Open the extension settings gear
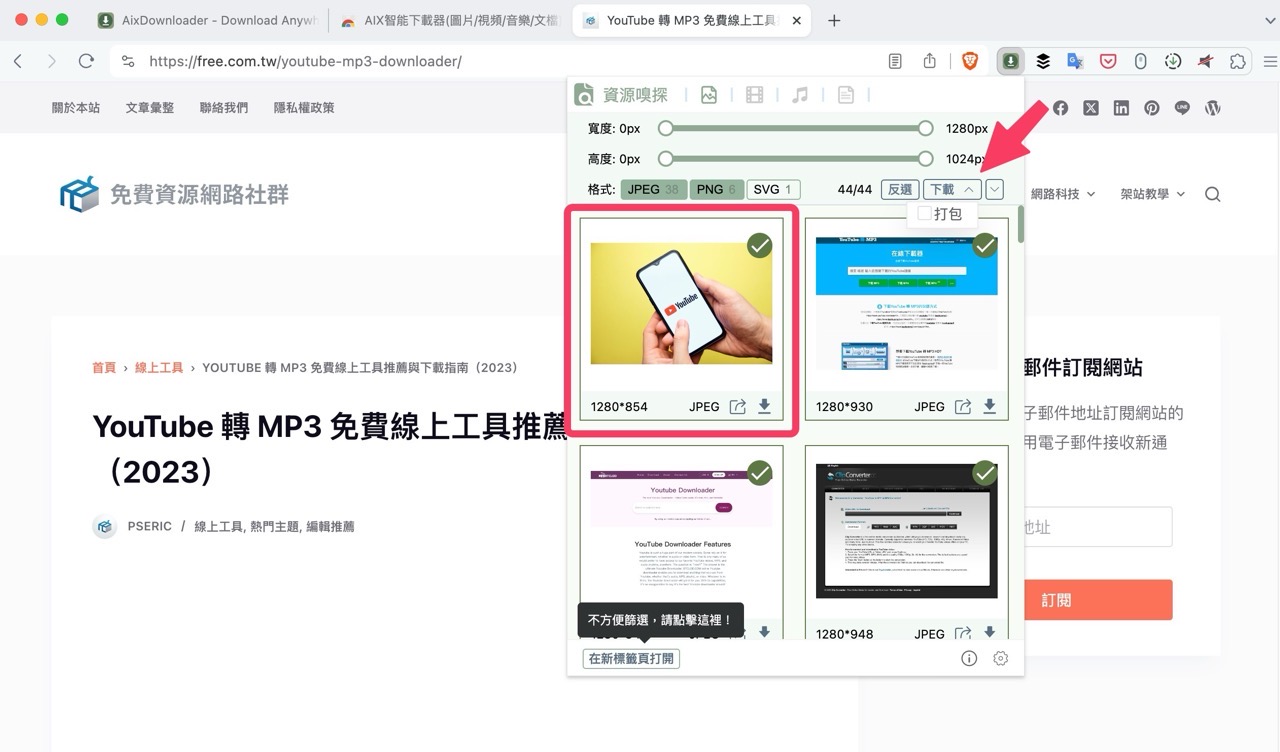This screenshot has height=752, width=1280. pyautogui.click(x=1000, y=658)
